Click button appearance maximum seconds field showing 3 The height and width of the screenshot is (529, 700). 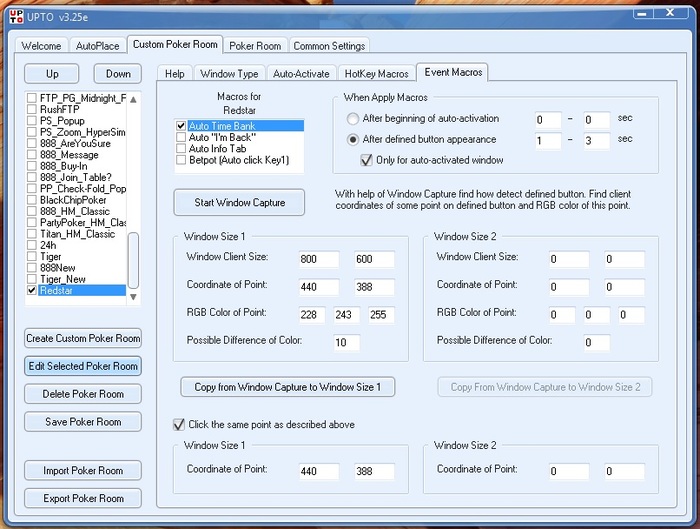[597, 141]
